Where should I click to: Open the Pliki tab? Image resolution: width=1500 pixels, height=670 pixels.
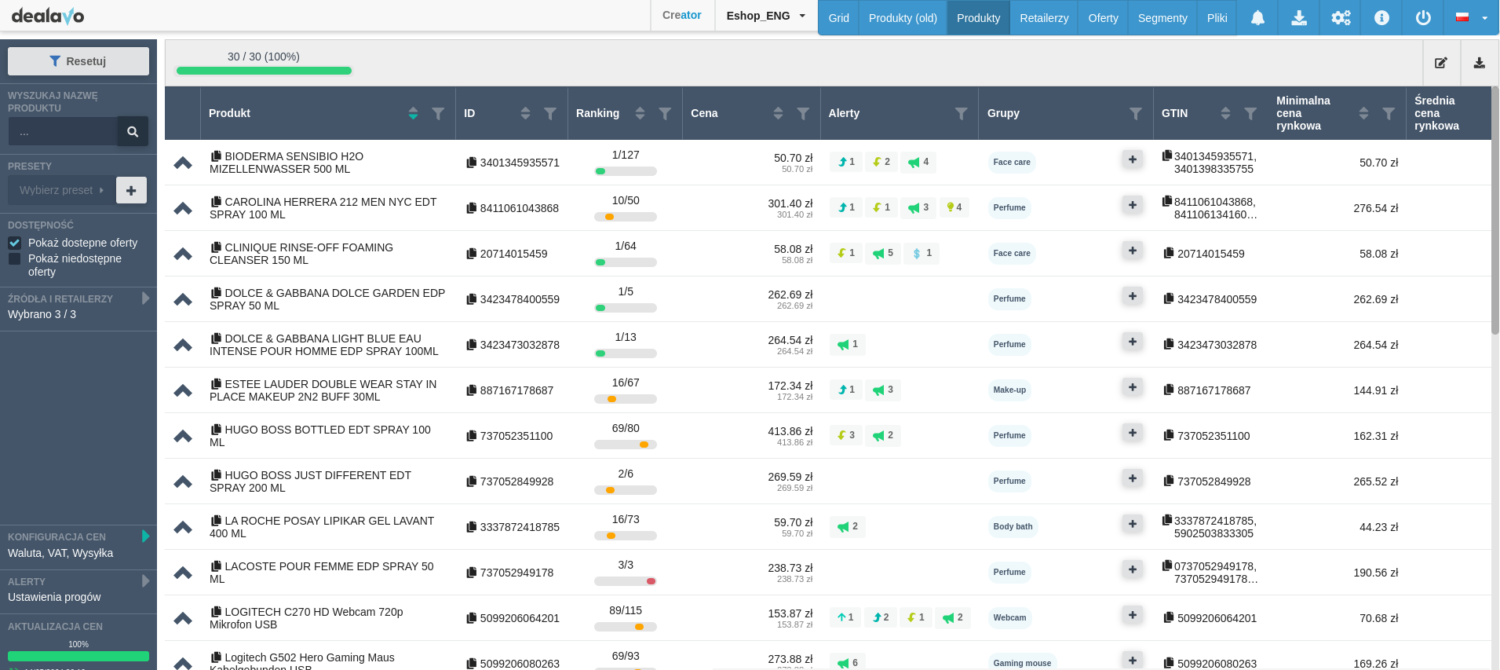coord(1217,18)
